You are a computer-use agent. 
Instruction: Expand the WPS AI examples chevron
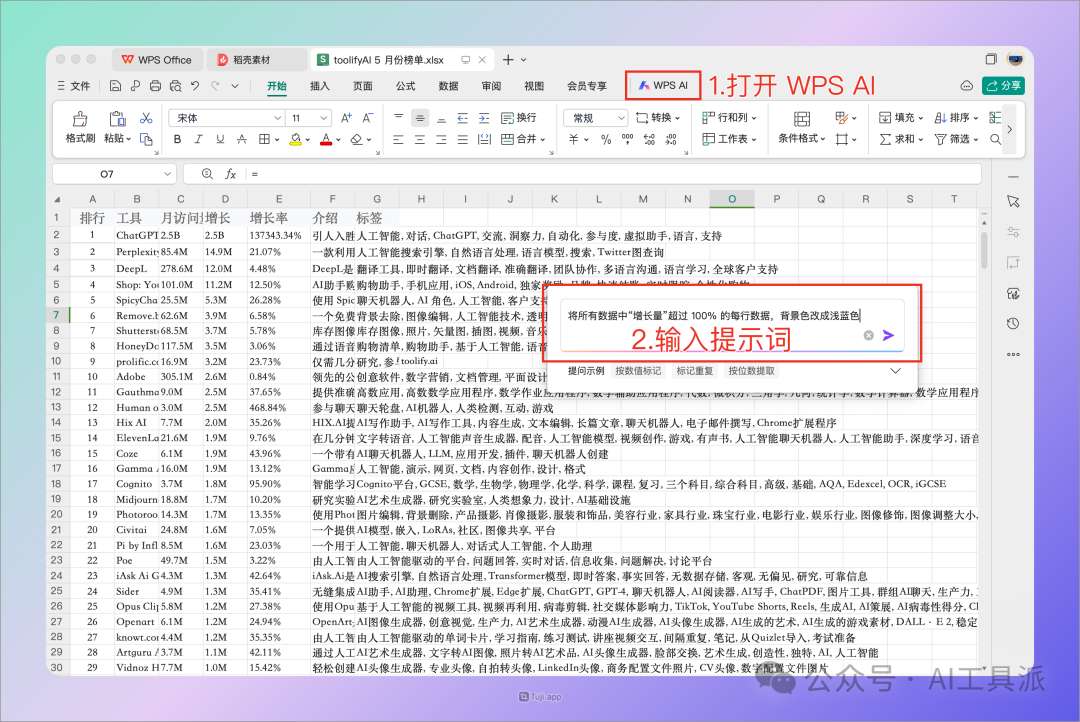tap(895, 371)
